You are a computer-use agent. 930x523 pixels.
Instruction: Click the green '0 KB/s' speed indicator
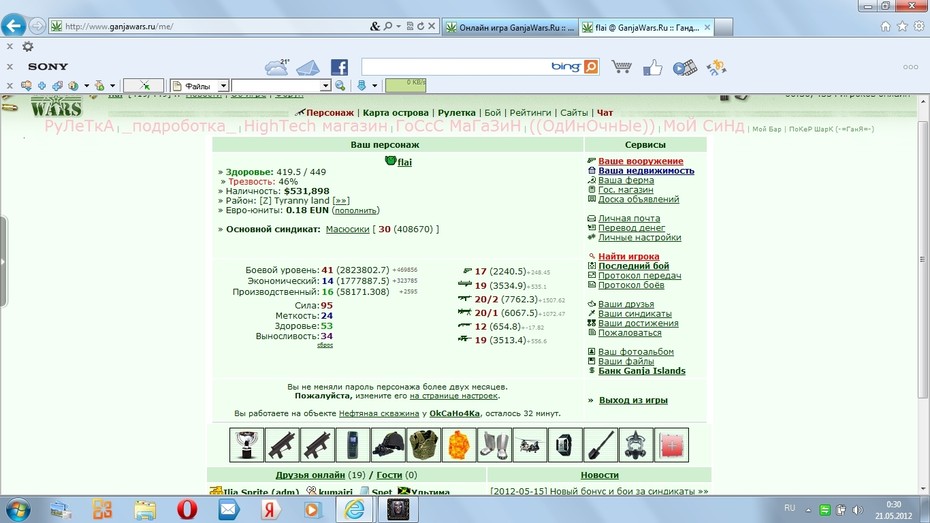point(405,85)
